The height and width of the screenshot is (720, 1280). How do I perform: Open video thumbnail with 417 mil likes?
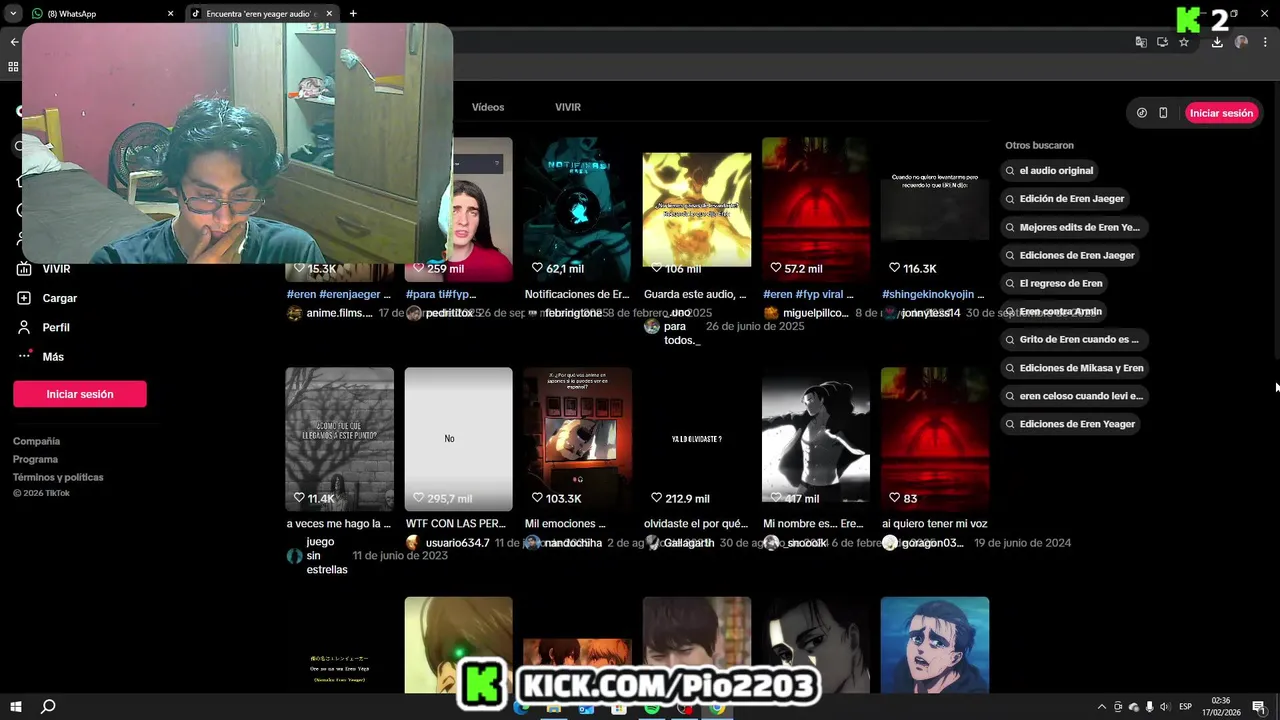tap(816, 439)
